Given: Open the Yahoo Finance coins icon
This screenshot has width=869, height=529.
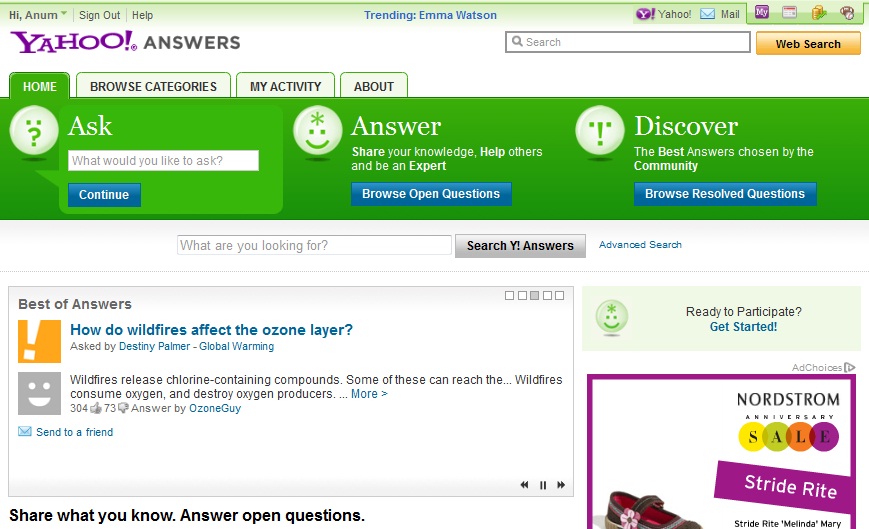Looking at the screenshot, I should tap(819, 12).
